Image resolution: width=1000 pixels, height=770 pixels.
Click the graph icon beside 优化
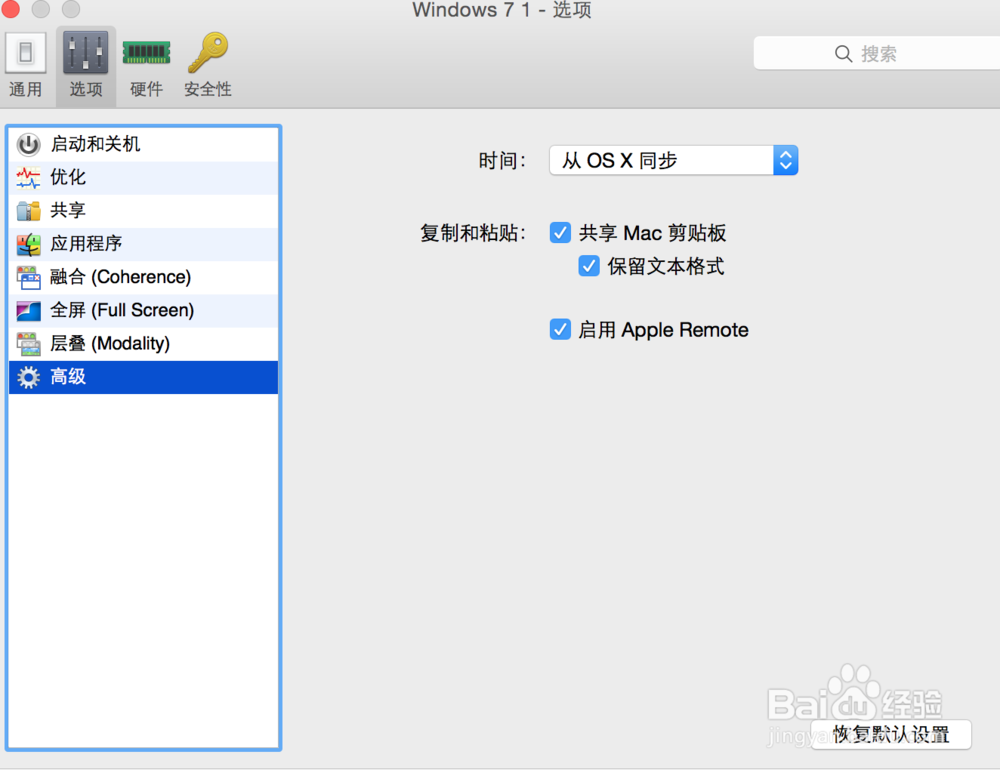[29, 178]
